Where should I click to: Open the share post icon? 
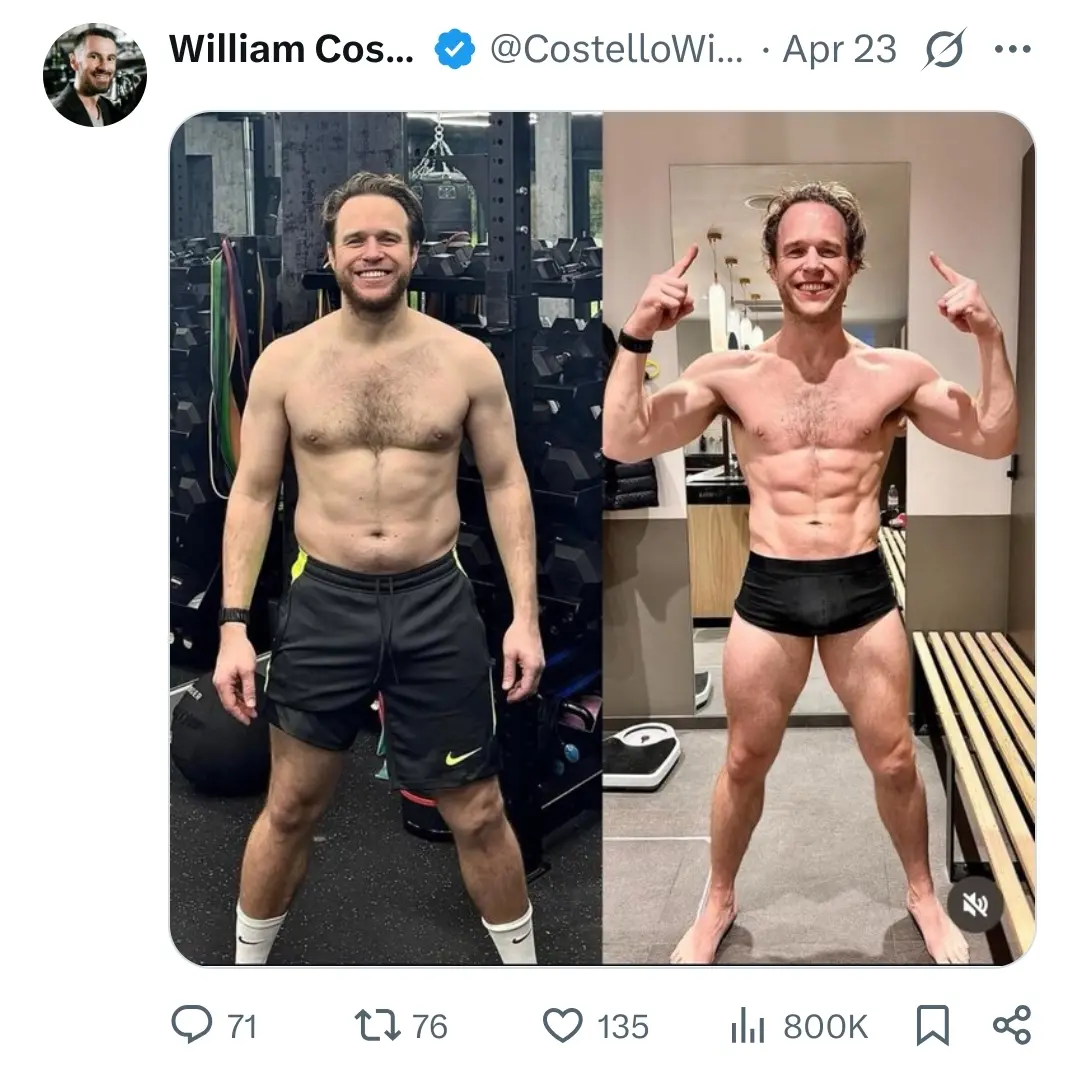1012,1025
